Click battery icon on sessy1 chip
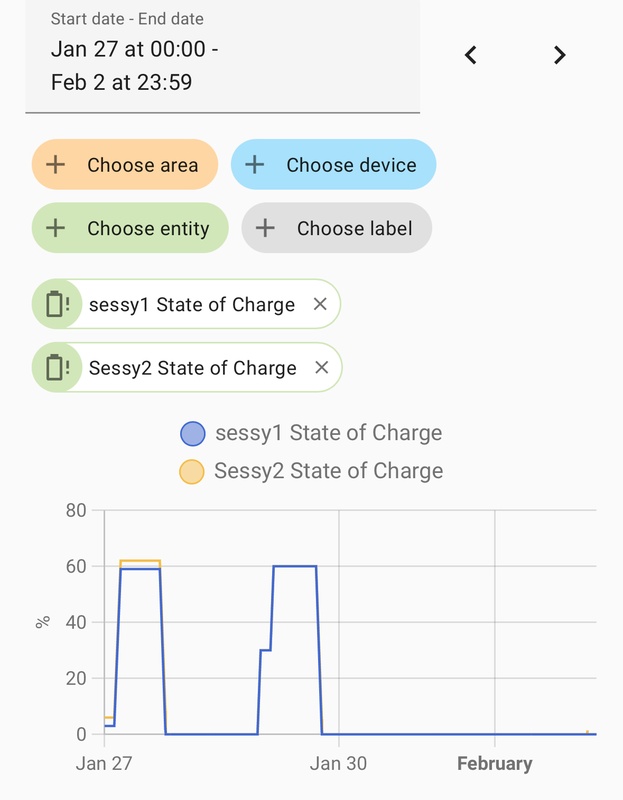Image resolution: width=623 pixels, height=800 pixels. (x=57, y=304)
